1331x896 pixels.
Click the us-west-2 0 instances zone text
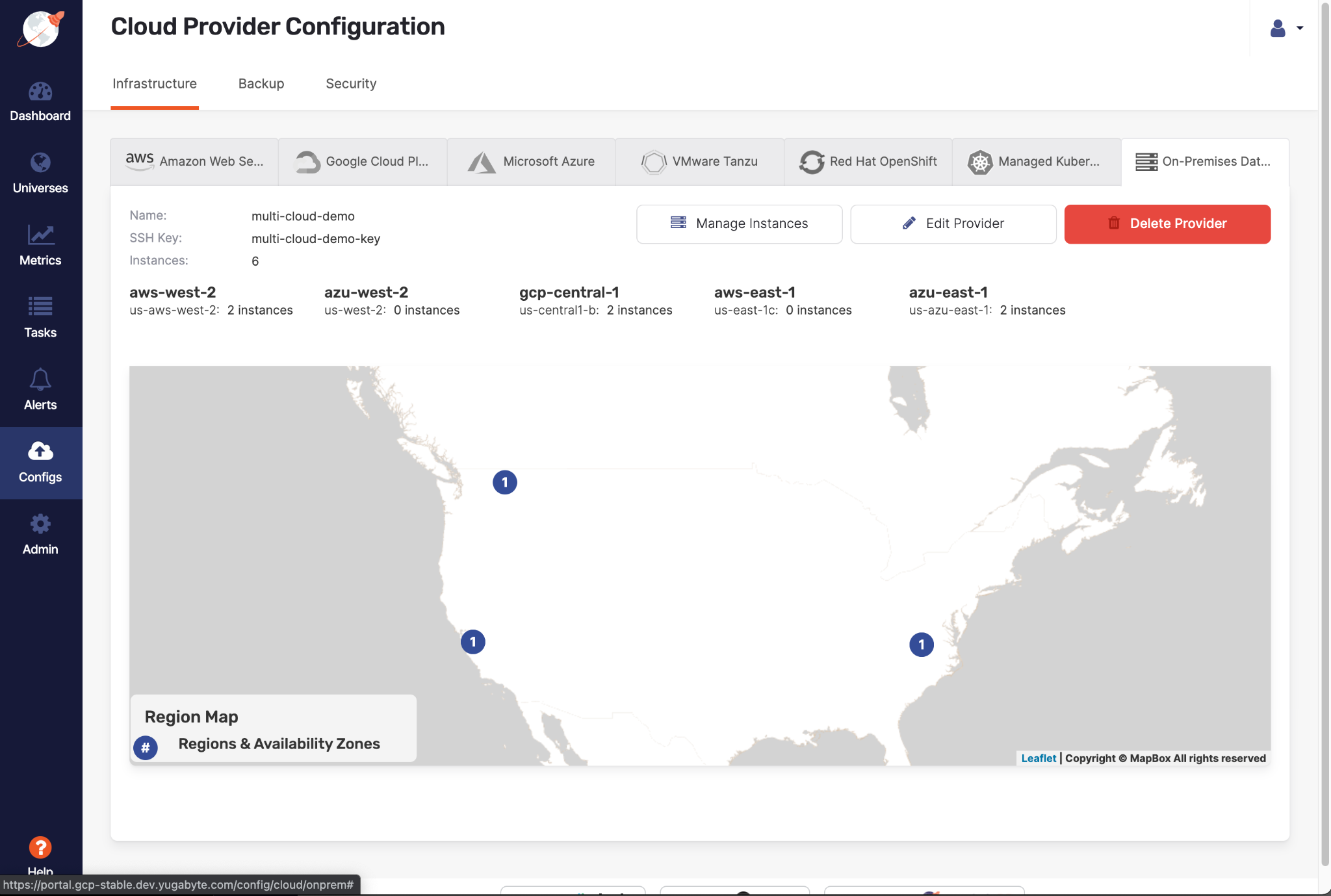coord(392,311)
